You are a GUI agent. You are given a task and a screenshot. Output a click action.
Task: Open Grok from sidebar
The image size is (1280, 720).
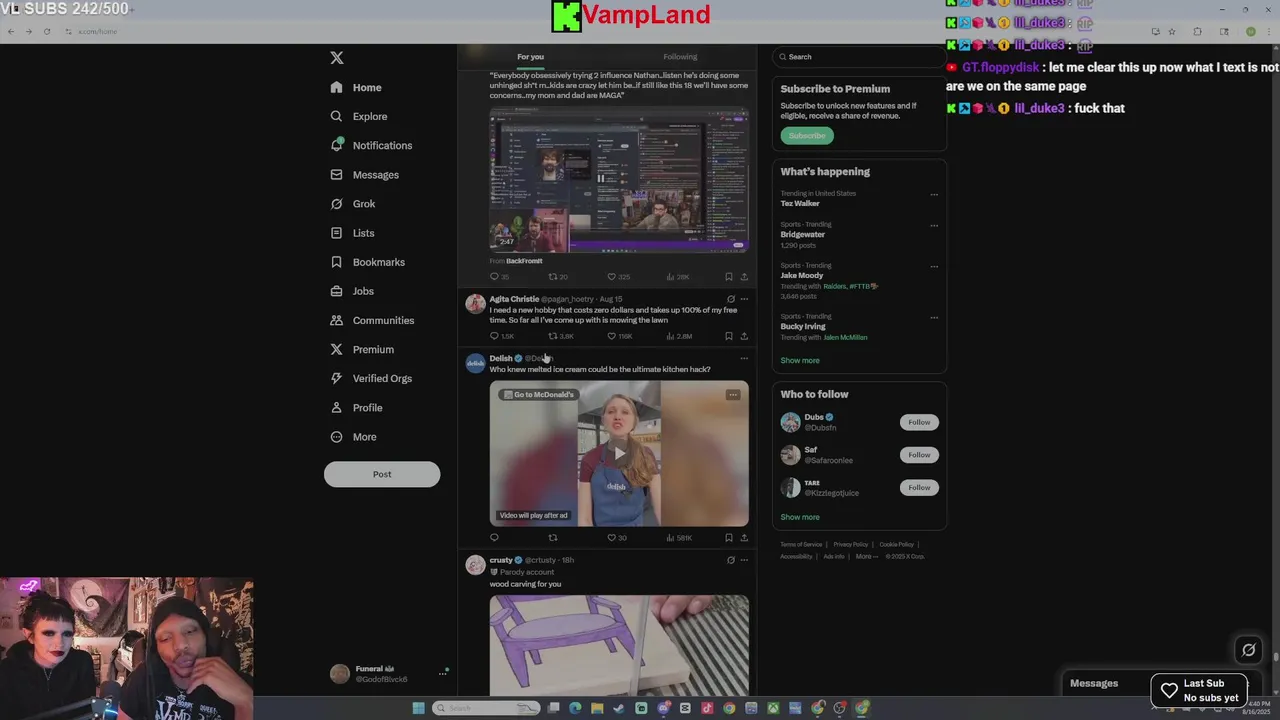353,204
